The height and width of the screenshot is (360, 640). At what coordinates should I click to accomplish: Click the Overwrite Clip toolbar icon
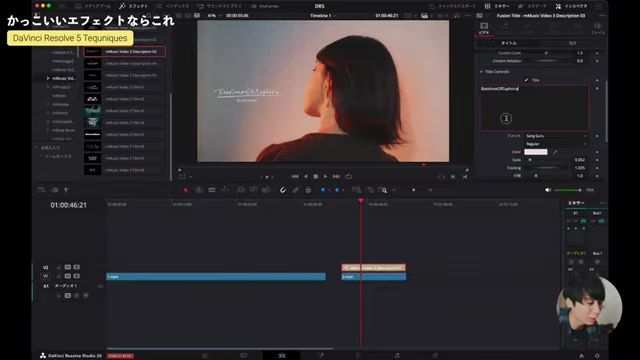253,190
